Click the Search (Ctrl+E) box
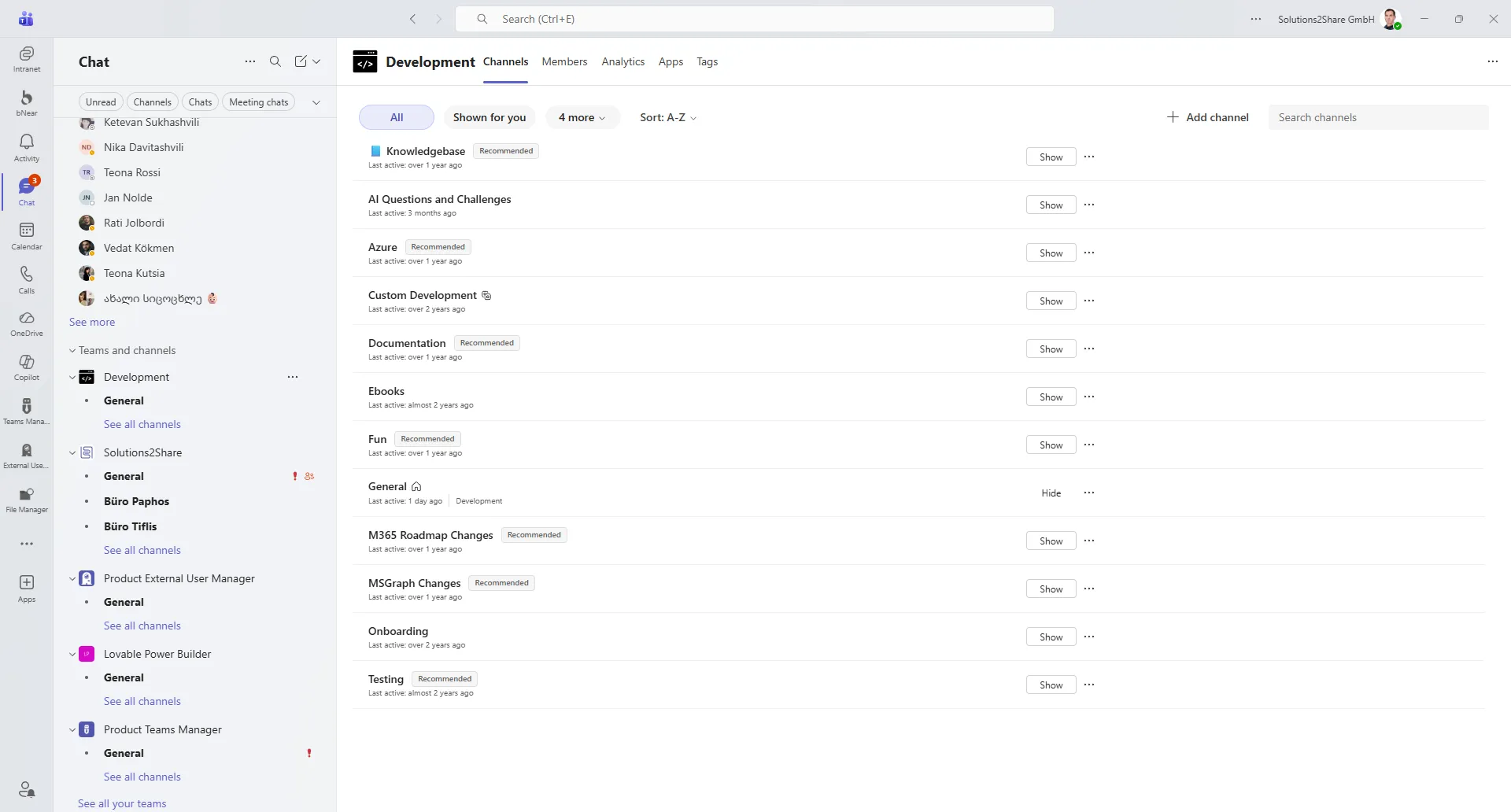 [755, 19]
